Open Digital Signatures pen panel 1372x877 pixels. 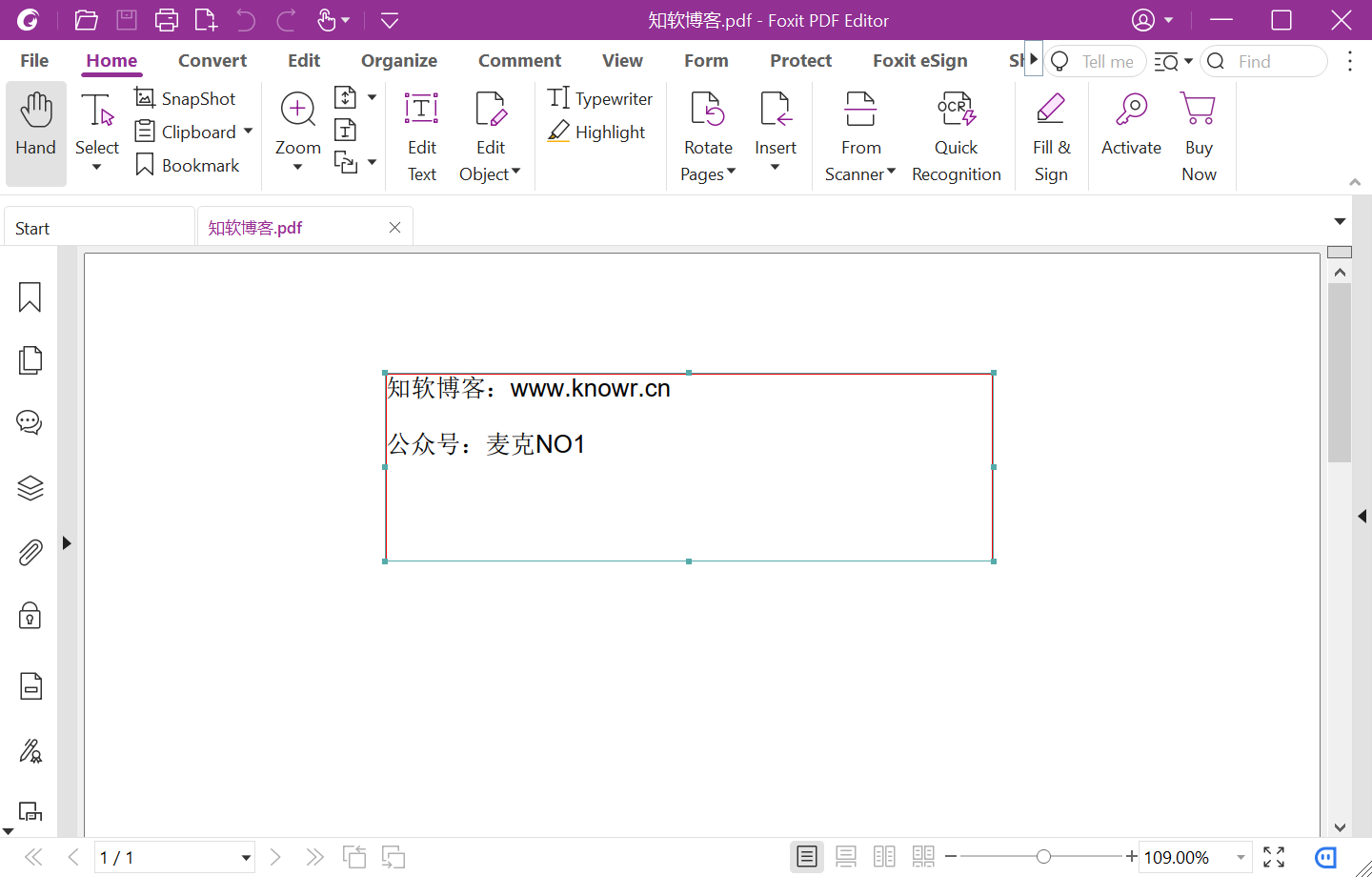tap(30, 751)
